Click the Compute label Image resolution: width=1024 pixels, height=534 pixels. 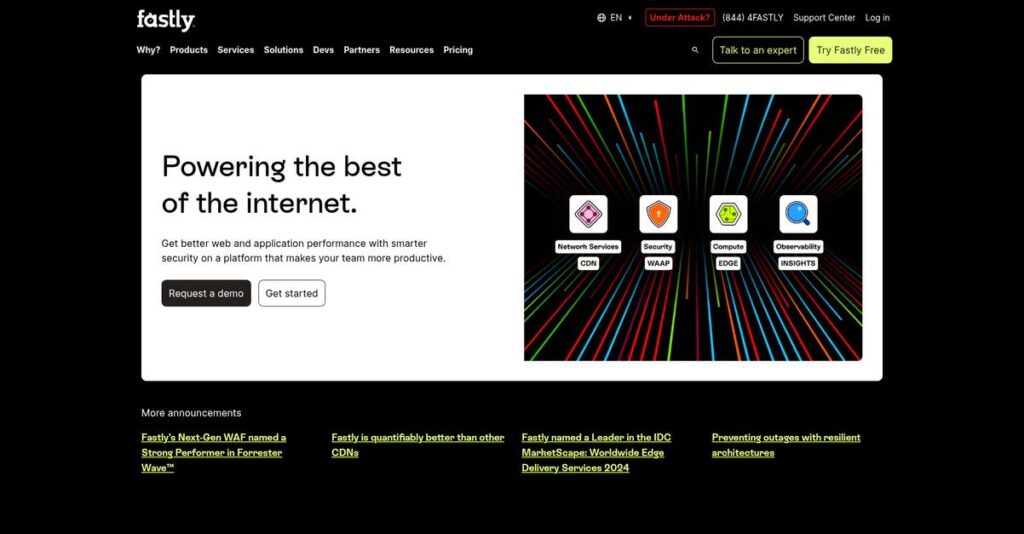728,247
